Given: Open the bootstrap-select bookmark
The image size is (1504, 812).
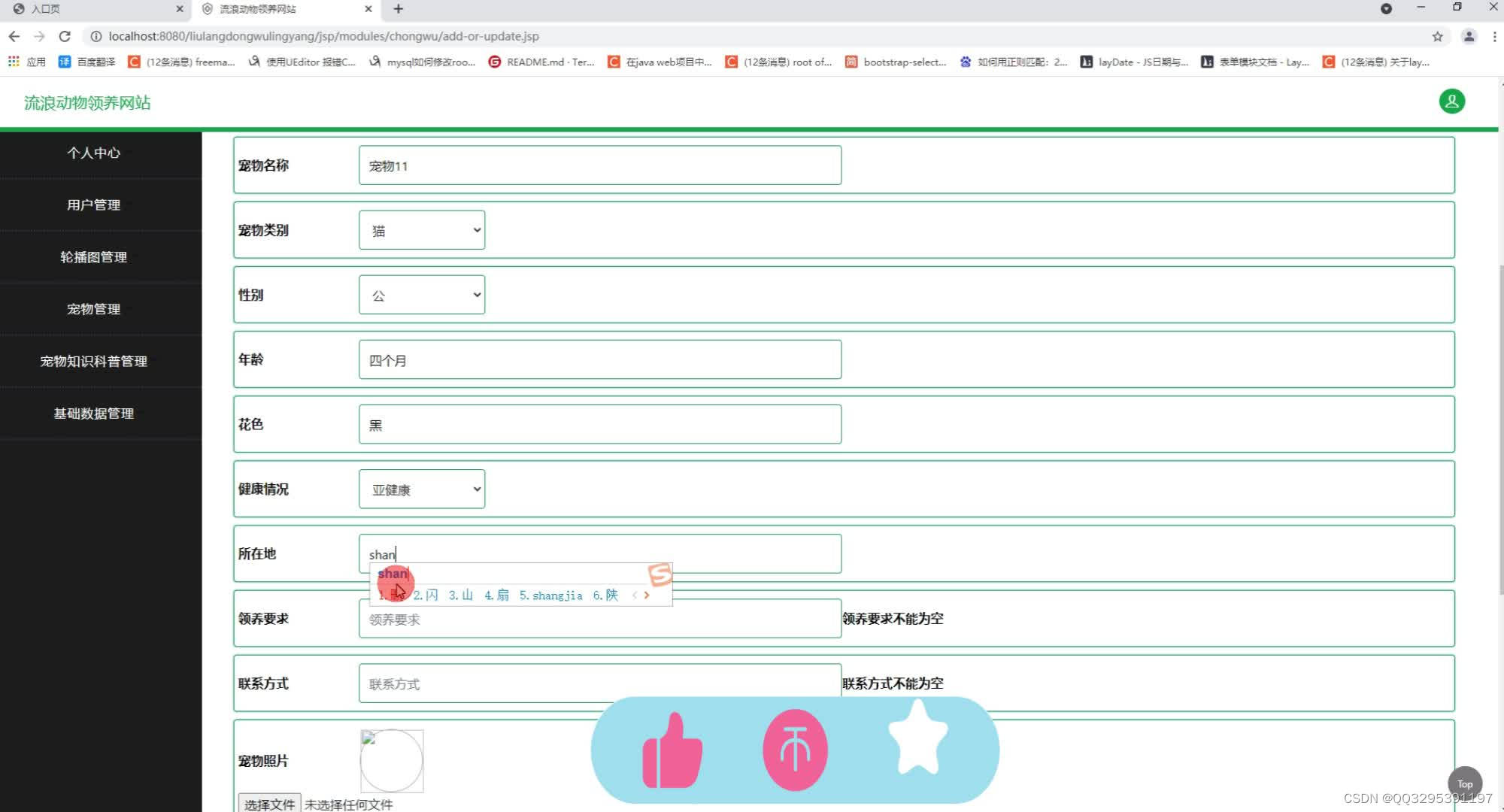Looking at the screenshot, I should tap(896, 62).
